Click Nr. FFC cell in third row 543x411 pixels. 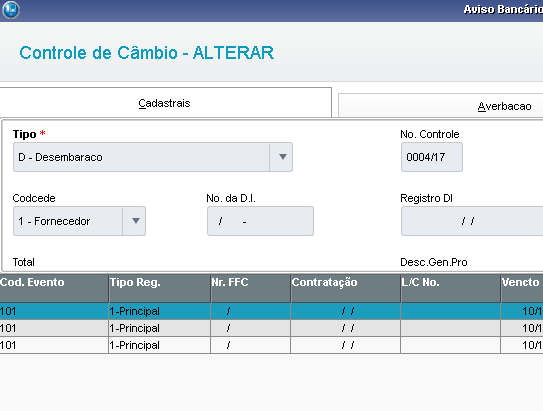click(x=251, y=345)
